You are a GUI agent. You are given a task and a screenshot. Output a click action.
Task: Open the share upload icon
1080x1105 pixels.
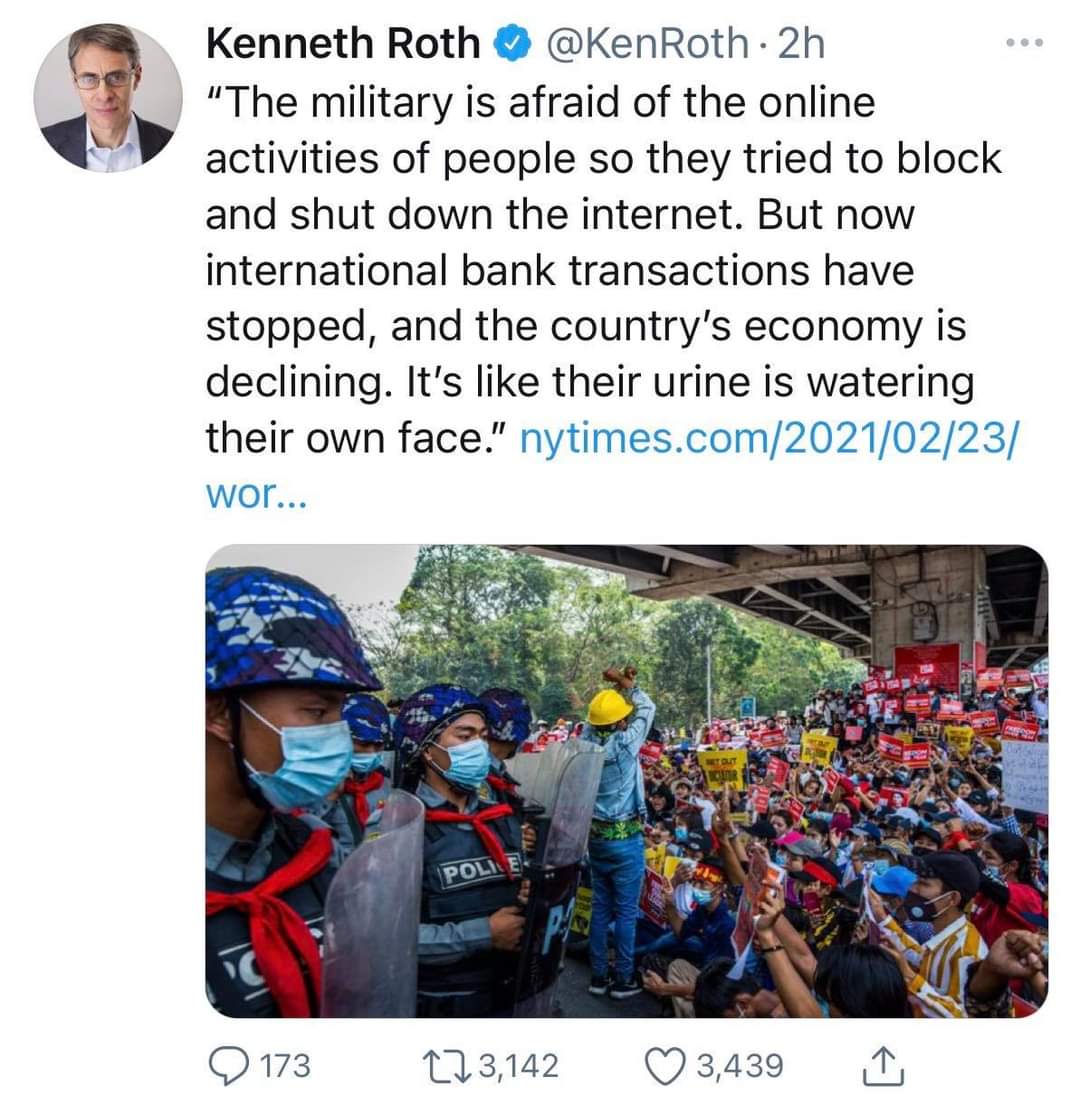tap(883, 1065)
